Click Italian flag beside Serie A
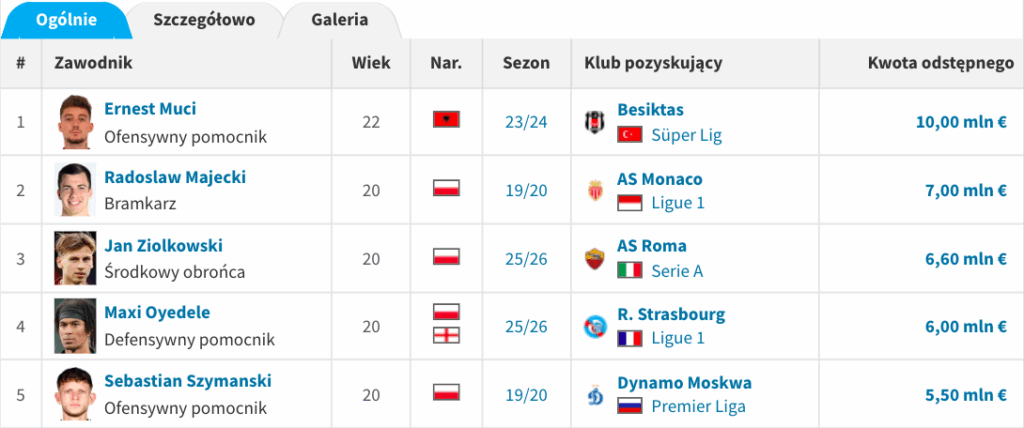Viewport: 1024px width, 428px height. [x=630, y=271]
